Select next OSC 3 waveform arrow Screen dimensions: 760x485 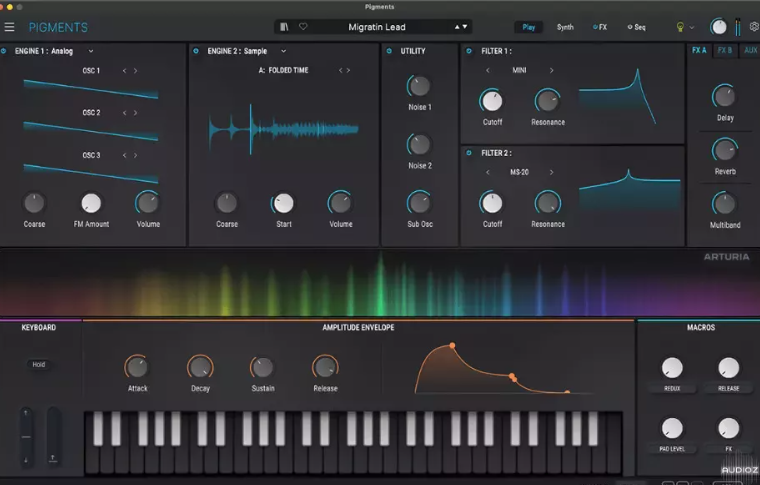coord(135,156)
